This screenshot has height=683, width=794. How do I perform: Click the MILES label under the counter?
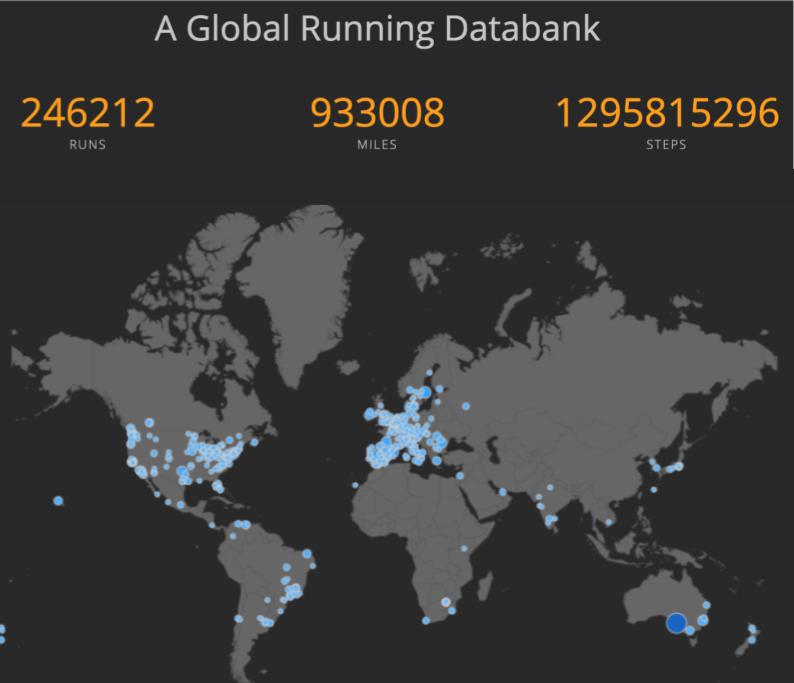coord(377,145)
